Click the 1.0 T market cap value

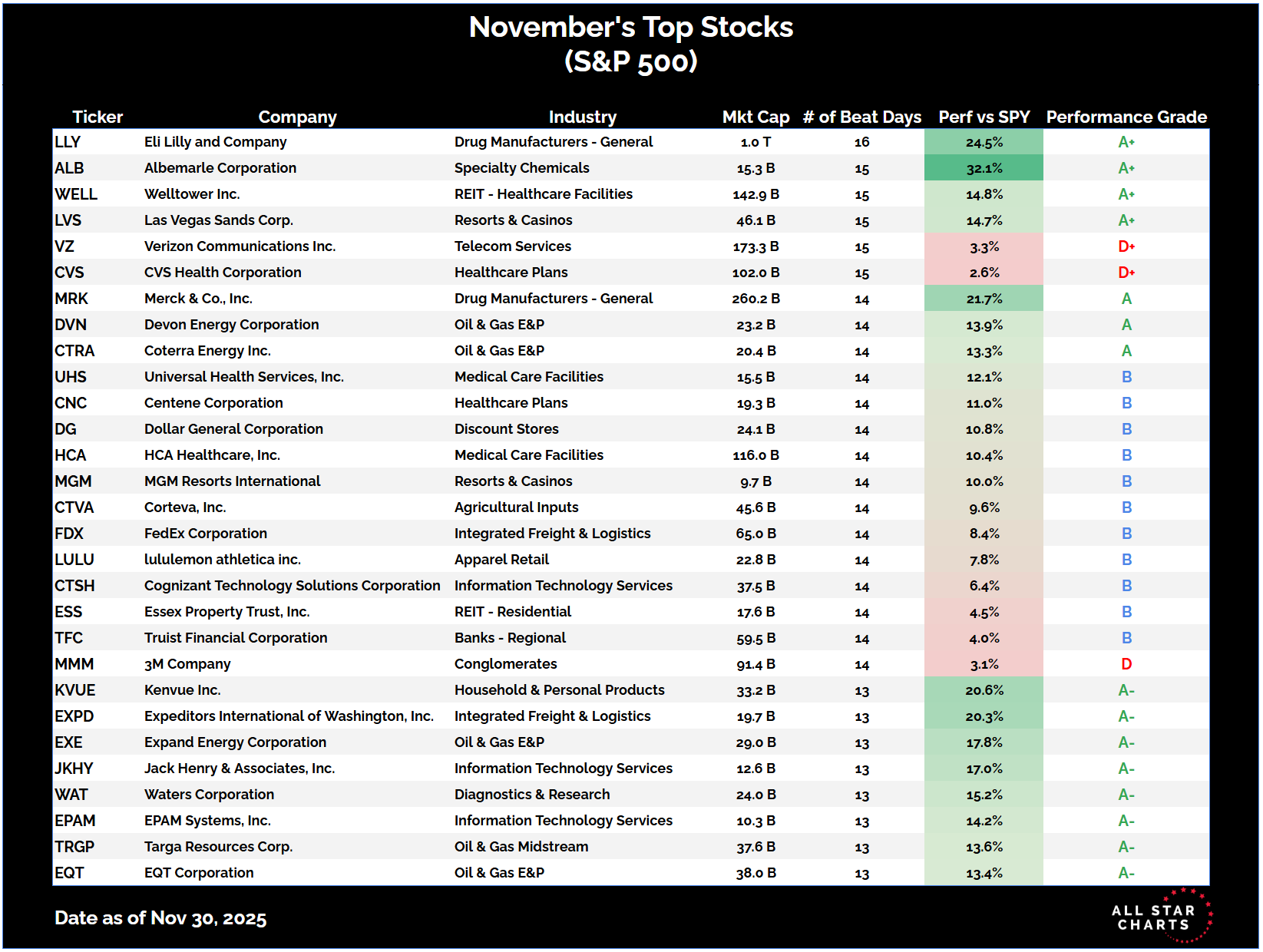pyautogui.click(x=755, y=142)
